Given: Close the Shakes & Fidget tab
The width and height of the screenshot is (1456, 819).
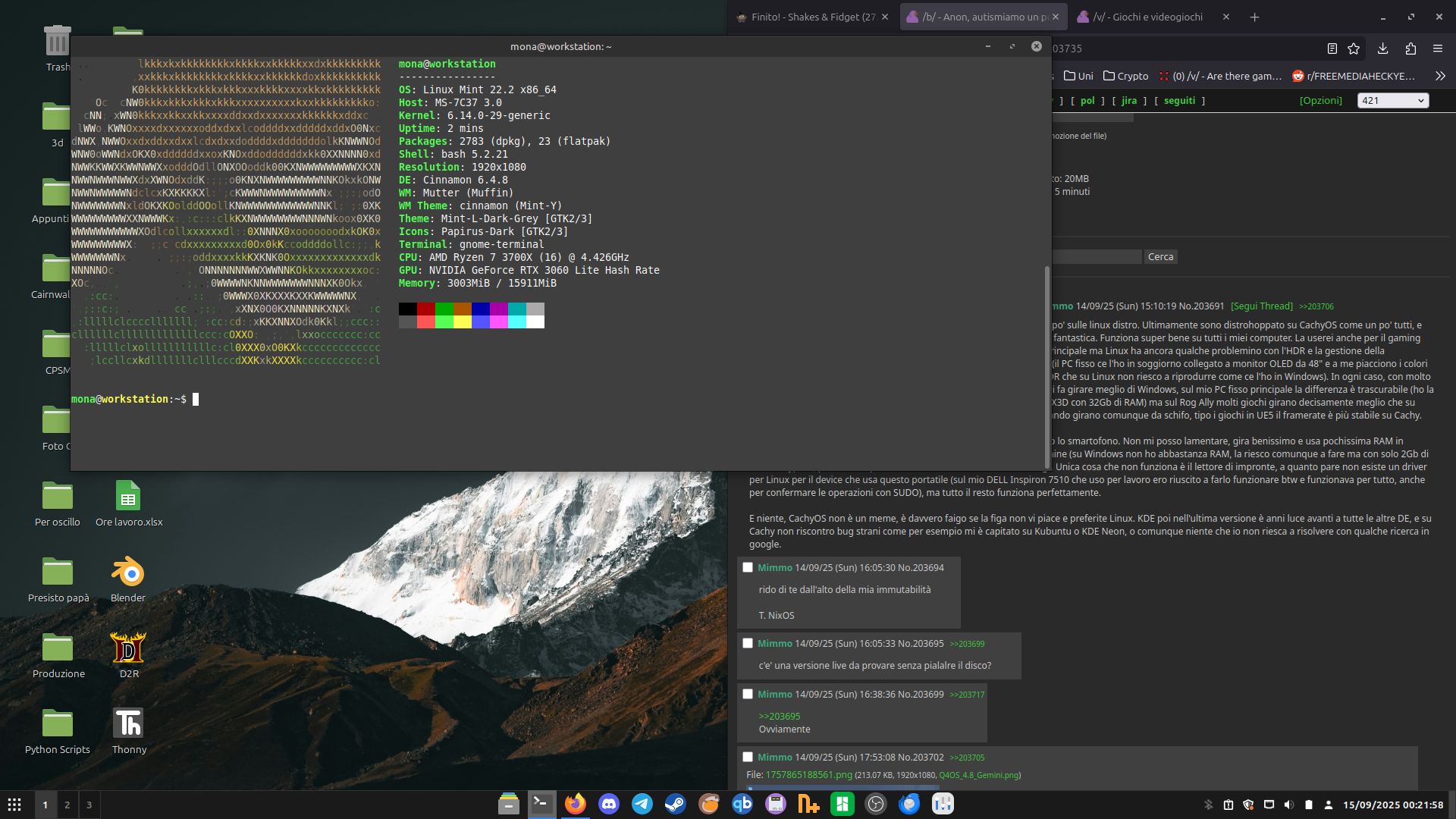Looking at the screenshot, I should pyautogui.click(x=884, y=17).
